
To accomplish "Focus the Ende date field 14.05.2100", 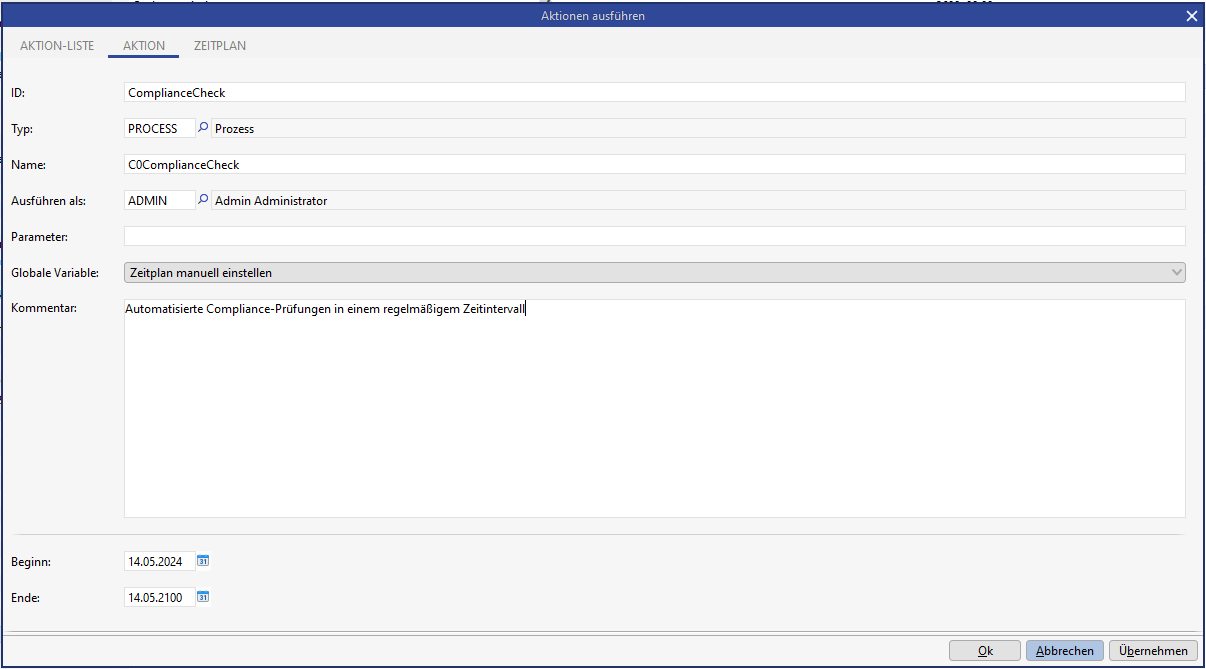I will (x=158, y=598).
